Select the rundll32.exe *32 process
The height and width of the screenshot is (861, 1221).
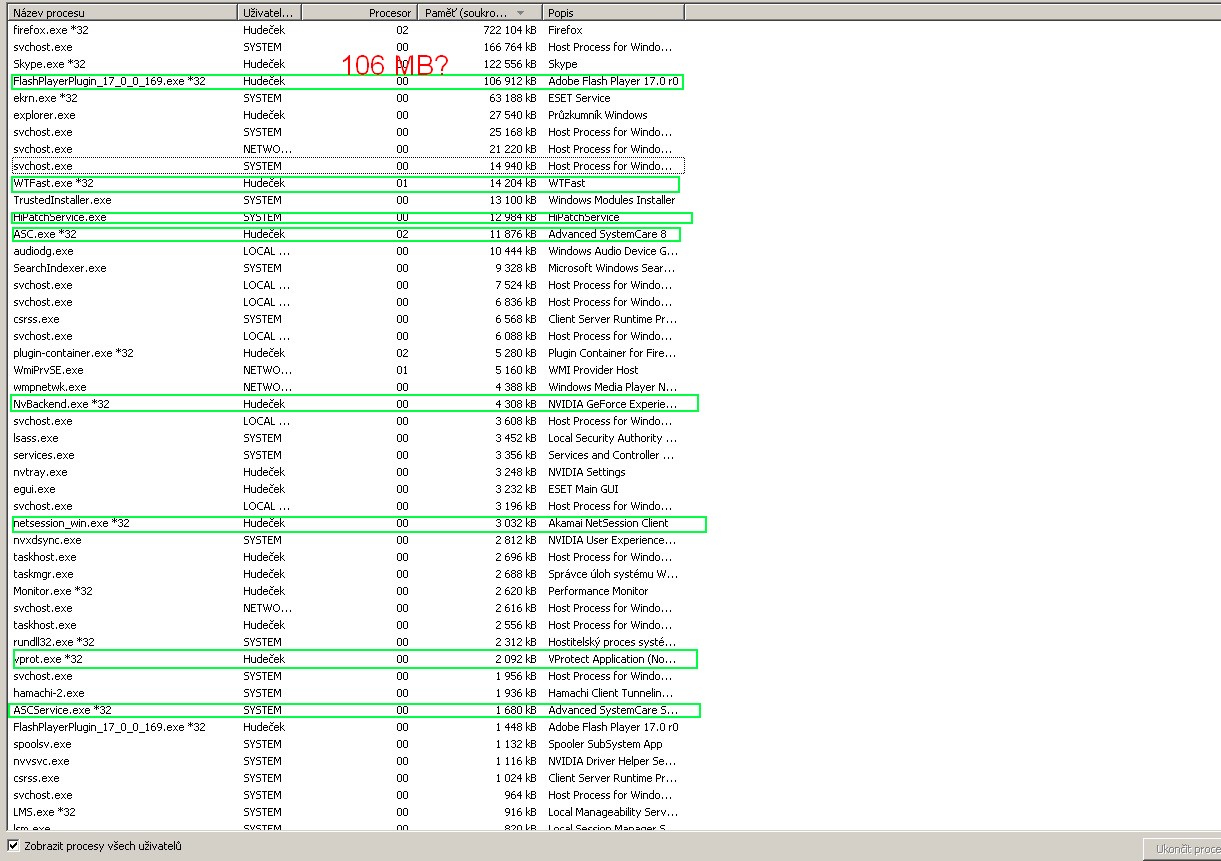(x=347, y=642)
